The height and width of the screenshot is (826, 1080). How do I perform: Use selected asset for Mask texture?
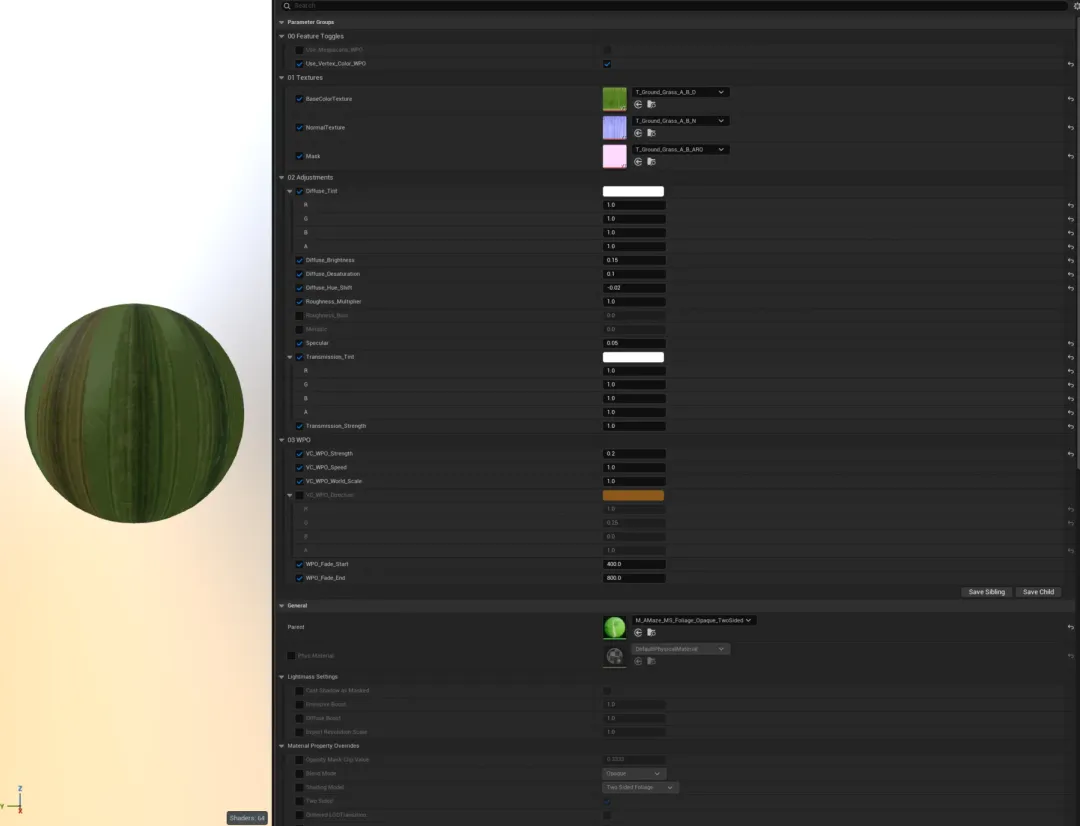(638, 162)
